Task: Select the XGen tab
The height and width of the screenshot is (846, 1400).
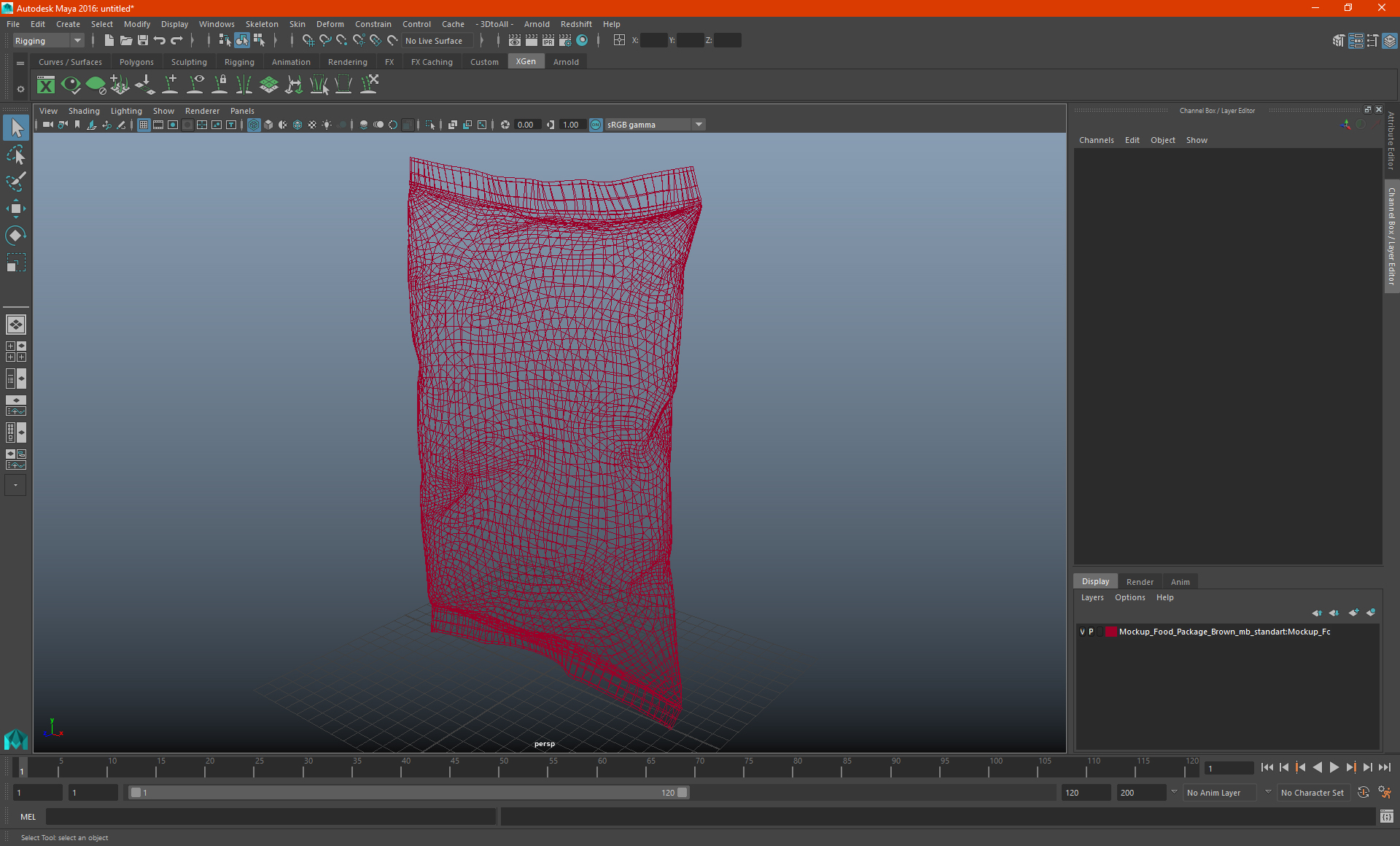Action: click(x=525, y=62)
